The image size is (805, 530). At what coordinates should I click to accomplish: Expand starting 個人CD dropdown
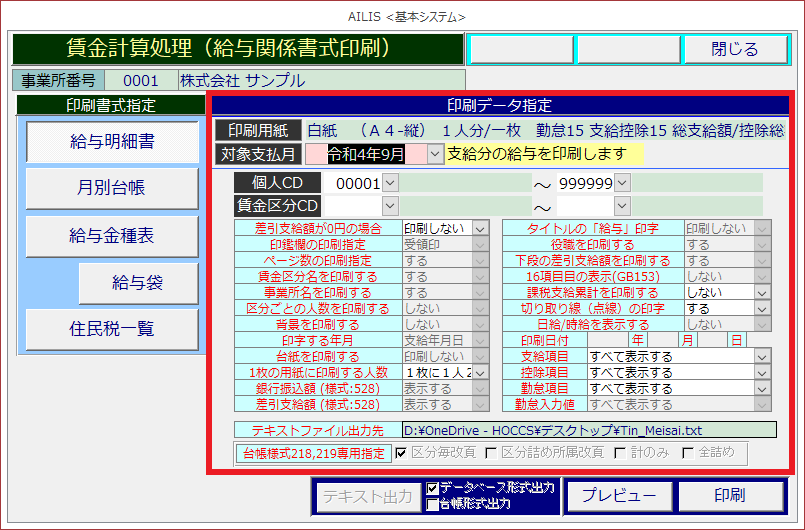pos(390,182)
